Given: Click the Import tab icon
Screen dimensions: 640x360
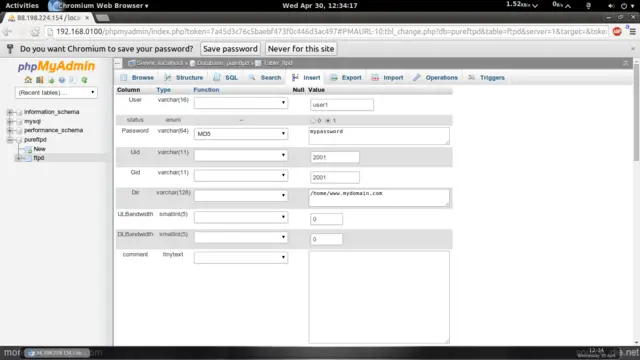Looking at the screenshot, I should click(x=375, y=78).
